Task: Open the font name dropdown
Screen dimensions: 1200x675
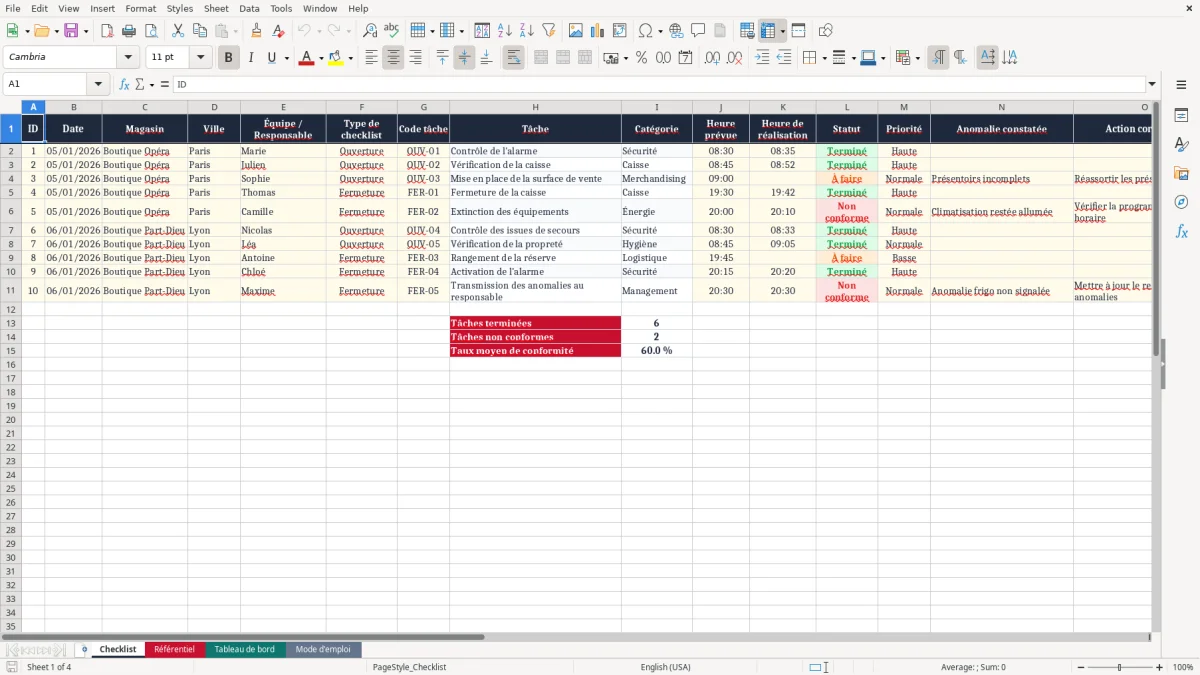Action: [128, 58]
